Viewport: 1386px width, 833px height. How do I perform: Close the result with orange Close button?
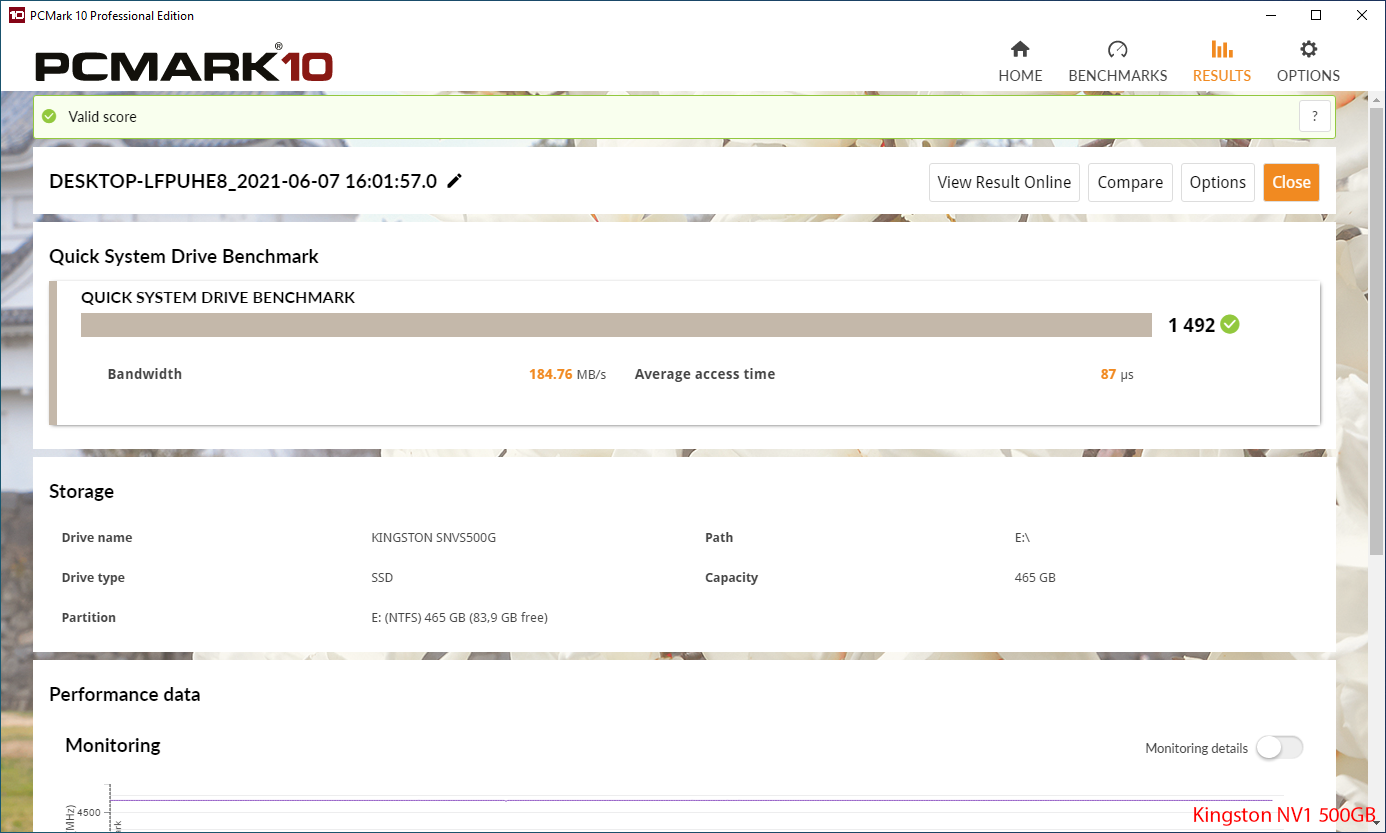tap(1291, 182)
